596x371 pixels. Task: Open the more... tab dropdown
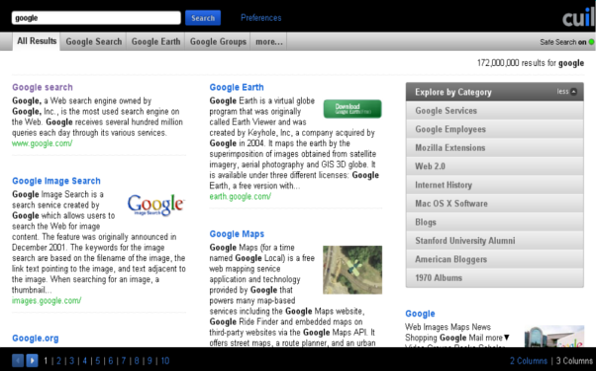coord(269,42)
